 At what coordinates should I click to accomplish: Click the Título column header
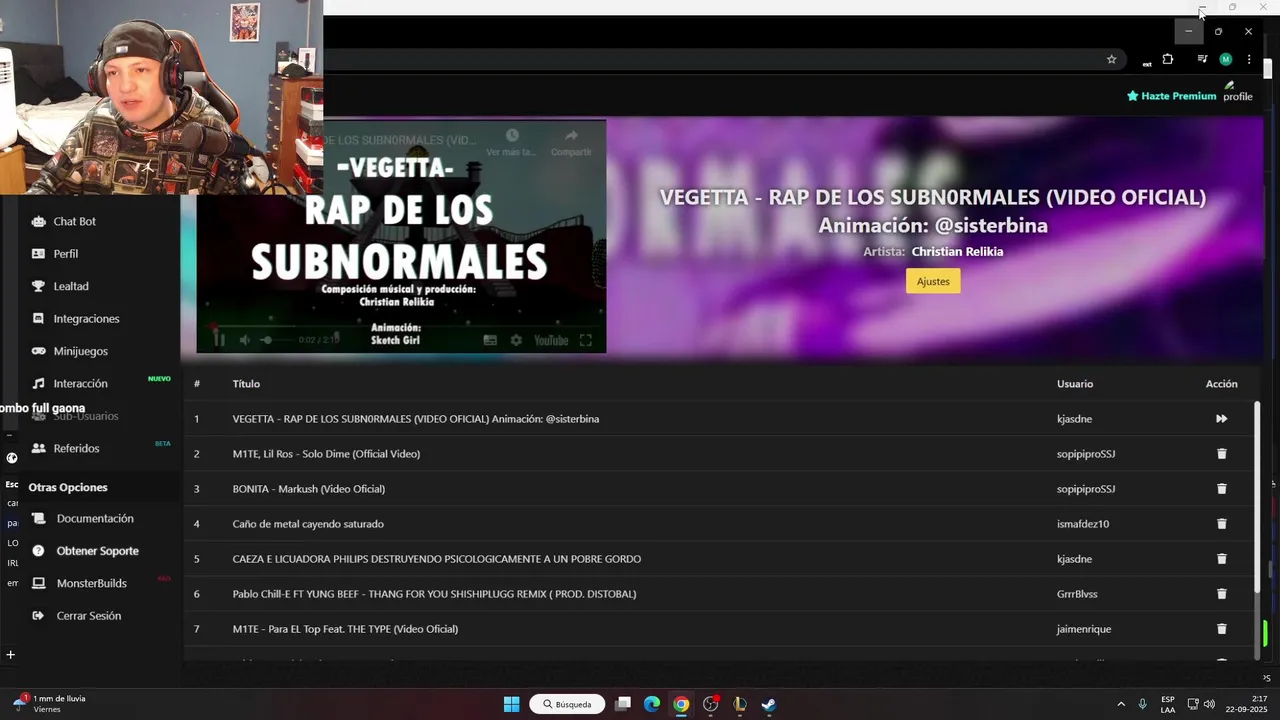point(246,384)
